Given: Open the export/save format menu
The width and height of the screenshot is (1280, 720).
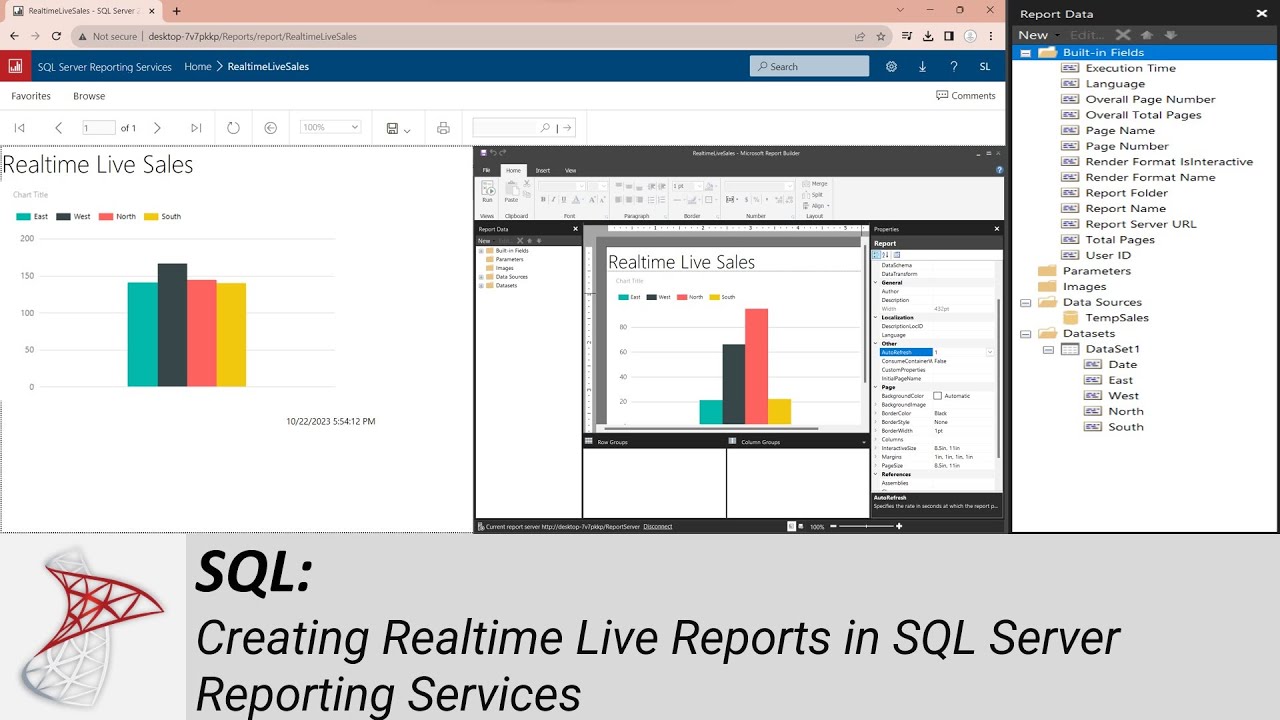Looking at the screenshot, I should (x=398, y=128).
